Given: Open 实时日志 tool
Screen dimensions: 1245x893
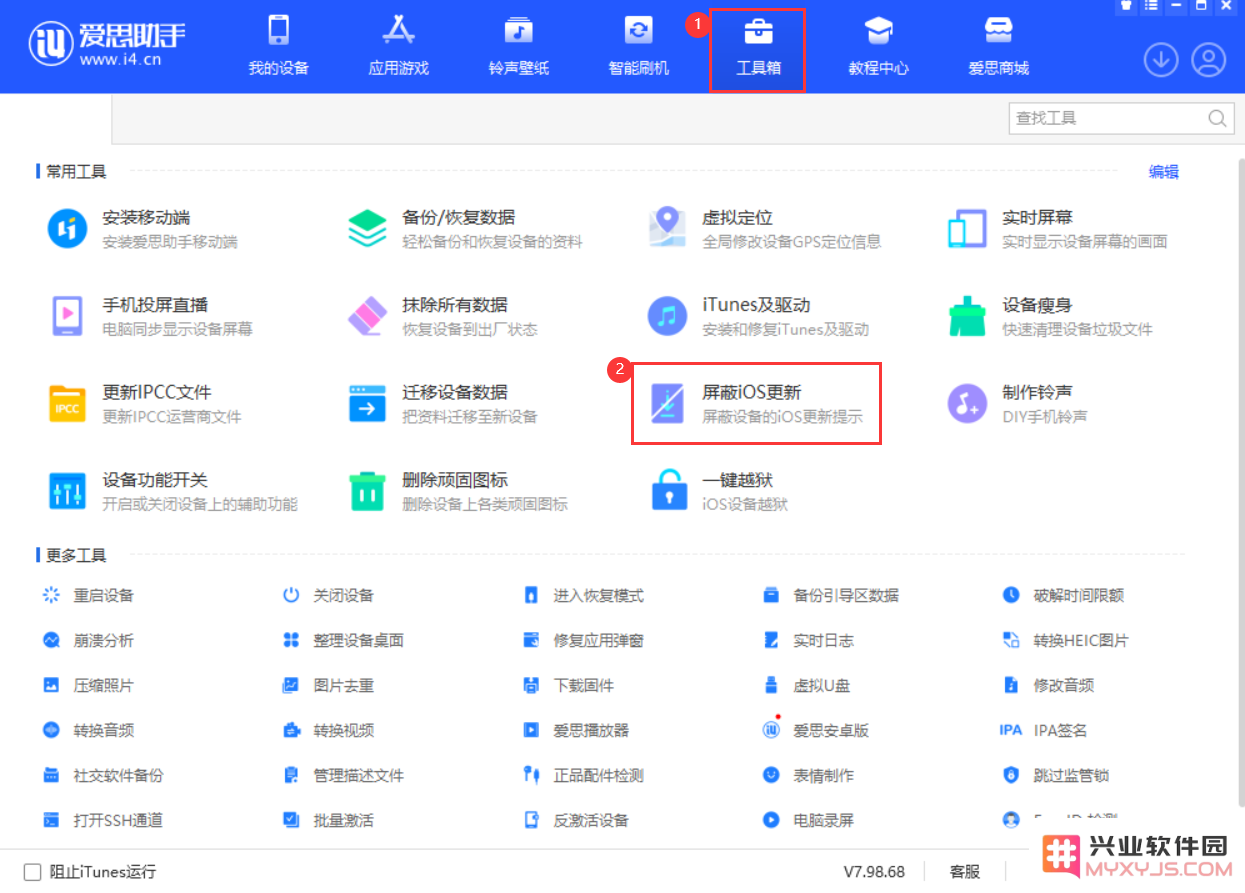Looking at the screenshot, I should [x=808, y=640].
